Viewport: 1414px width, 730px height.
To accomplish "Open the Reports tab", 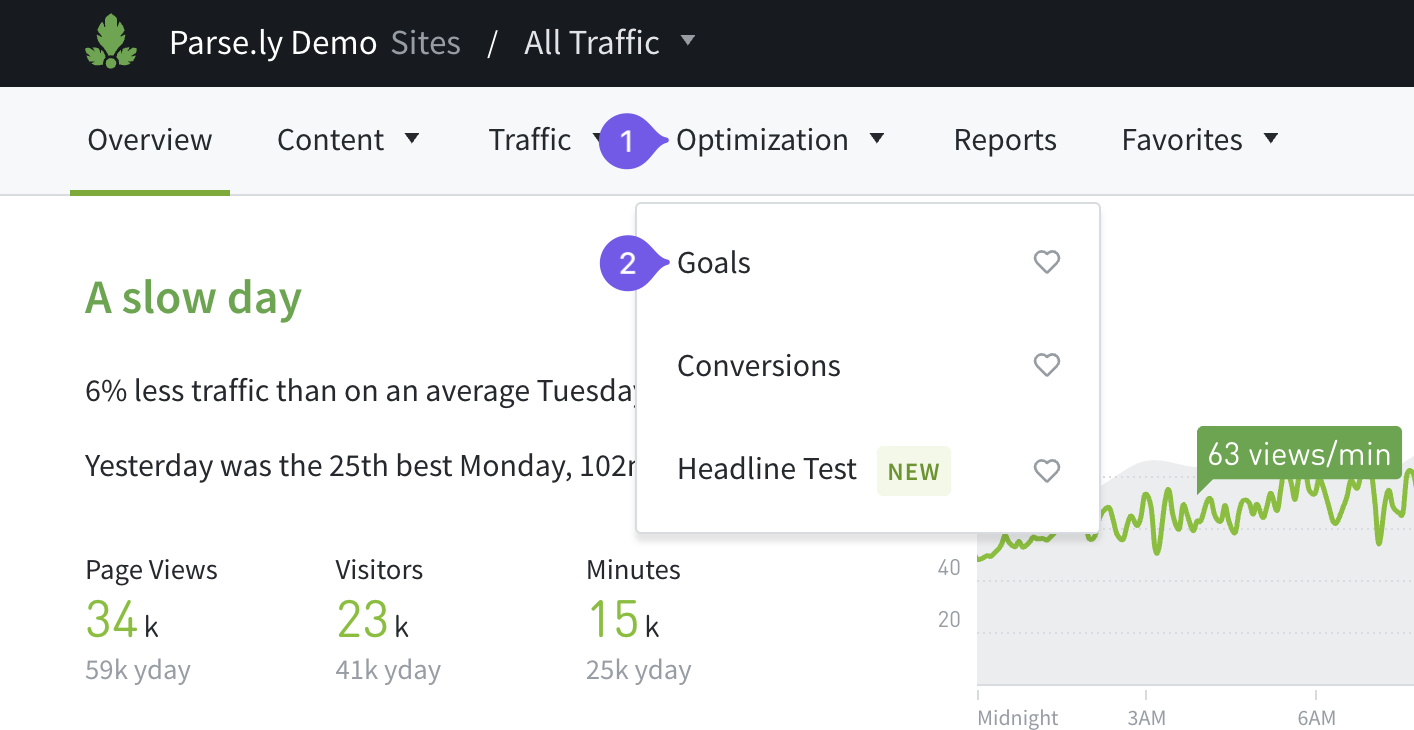I will (x=1005, y=140).
